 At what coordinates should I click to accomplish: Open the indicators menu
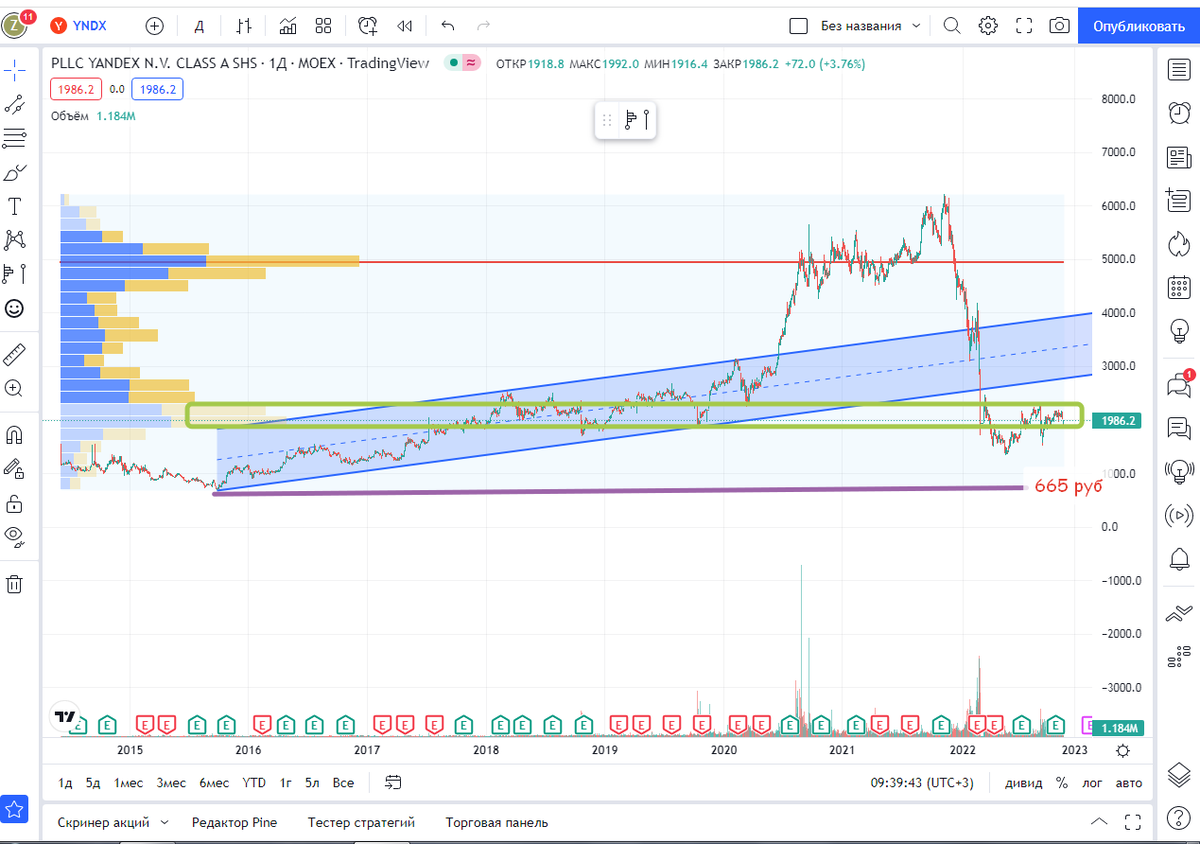point(288,25)
